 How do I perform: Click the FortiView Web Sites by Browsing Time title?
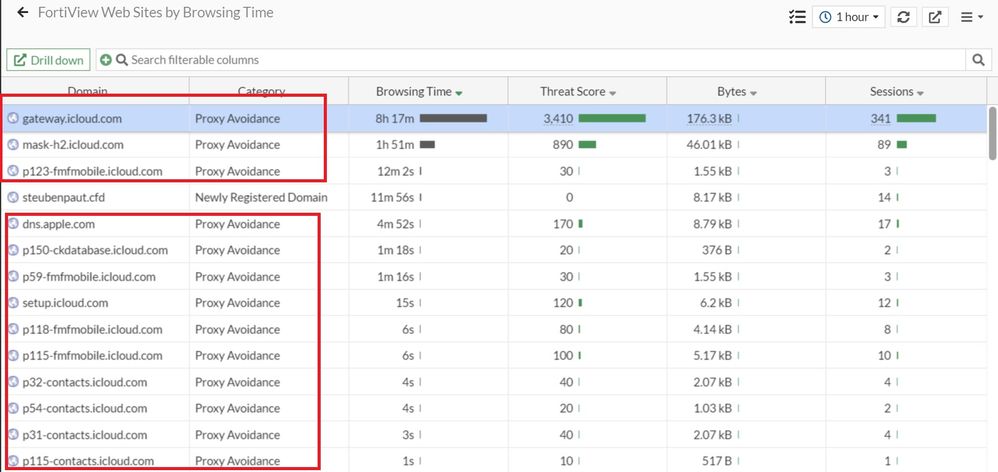(x=155, y=12)
